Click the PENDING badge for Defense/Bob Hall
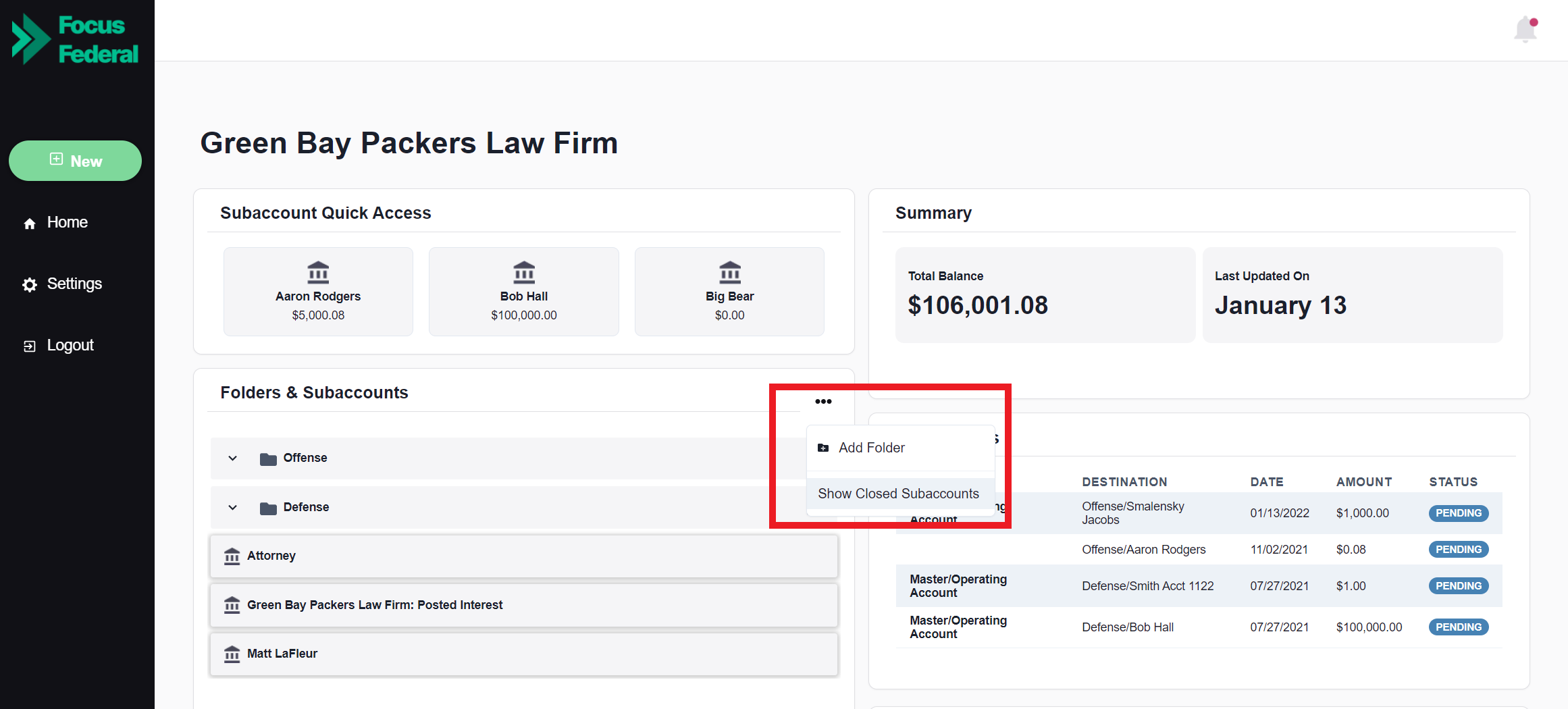The image size is (1568, 709). (x=1459, y=627)
